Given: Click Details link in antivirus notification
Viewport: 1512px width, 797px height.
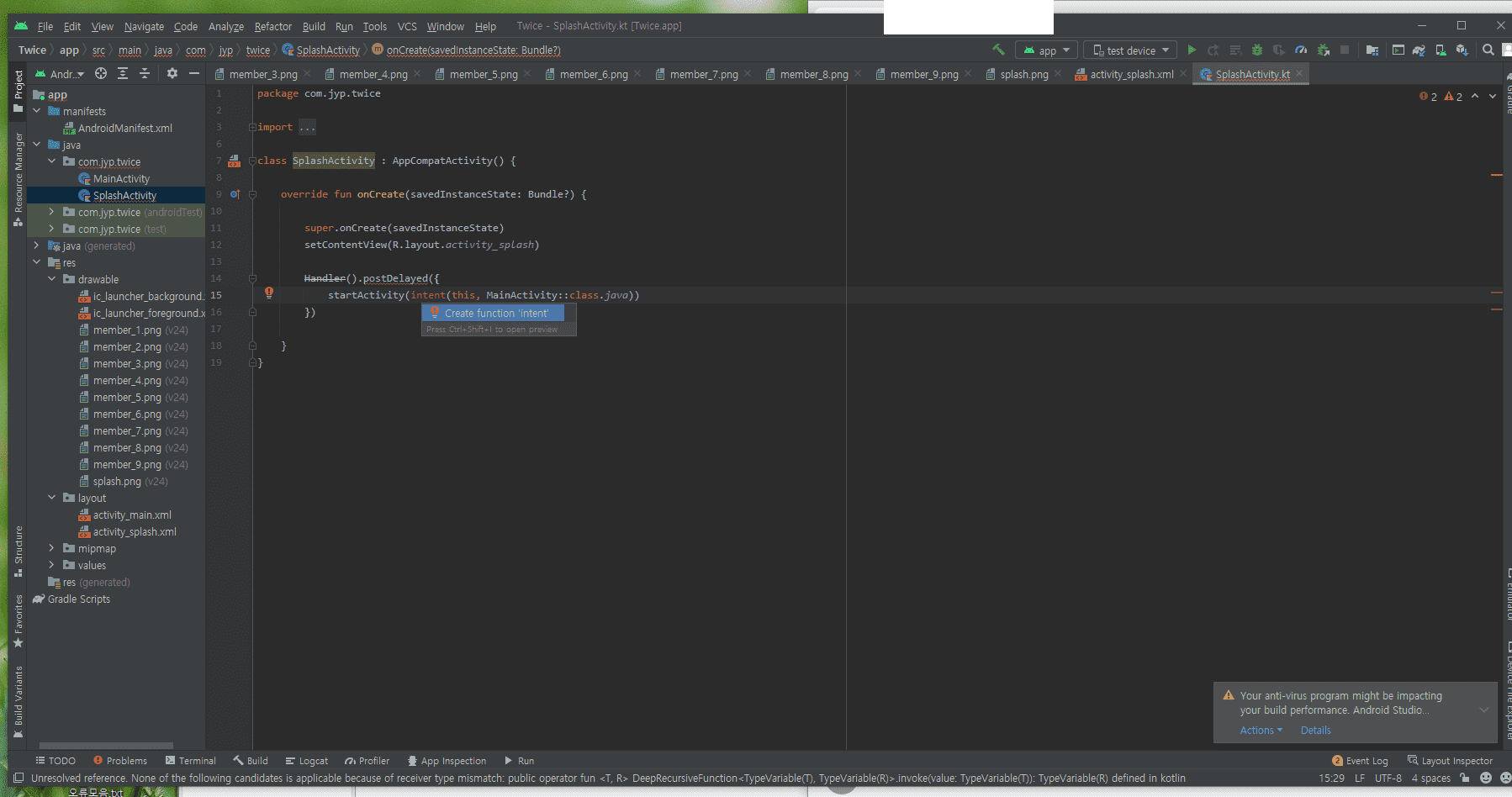Looking at the screenshot, I should click(1315, 730).
